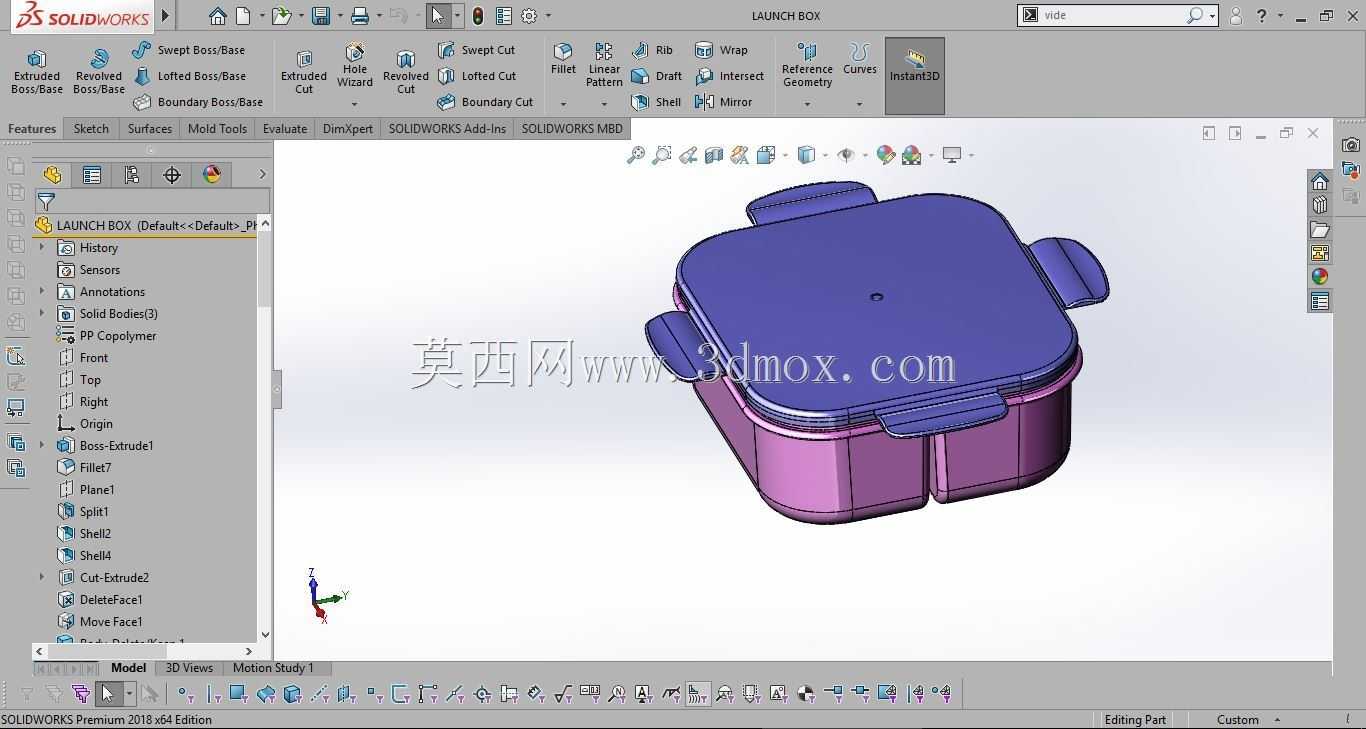The image size is (1366, 729).
Task: Click the Intersect tool
Action: click(x=729, y=76)
